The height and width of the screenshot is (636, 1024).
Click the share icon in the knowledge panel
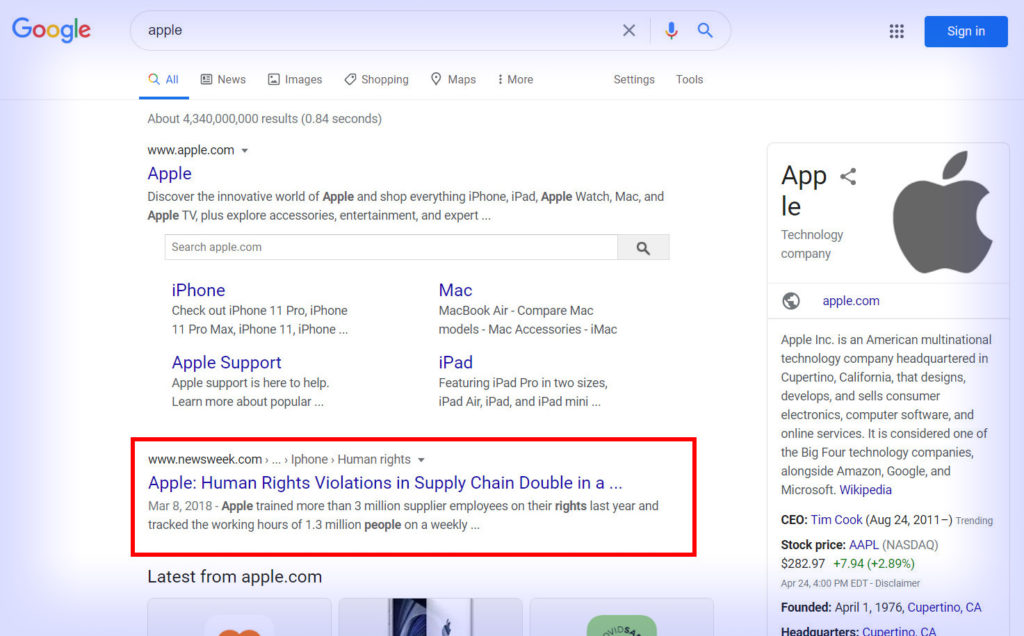point(848,175)
